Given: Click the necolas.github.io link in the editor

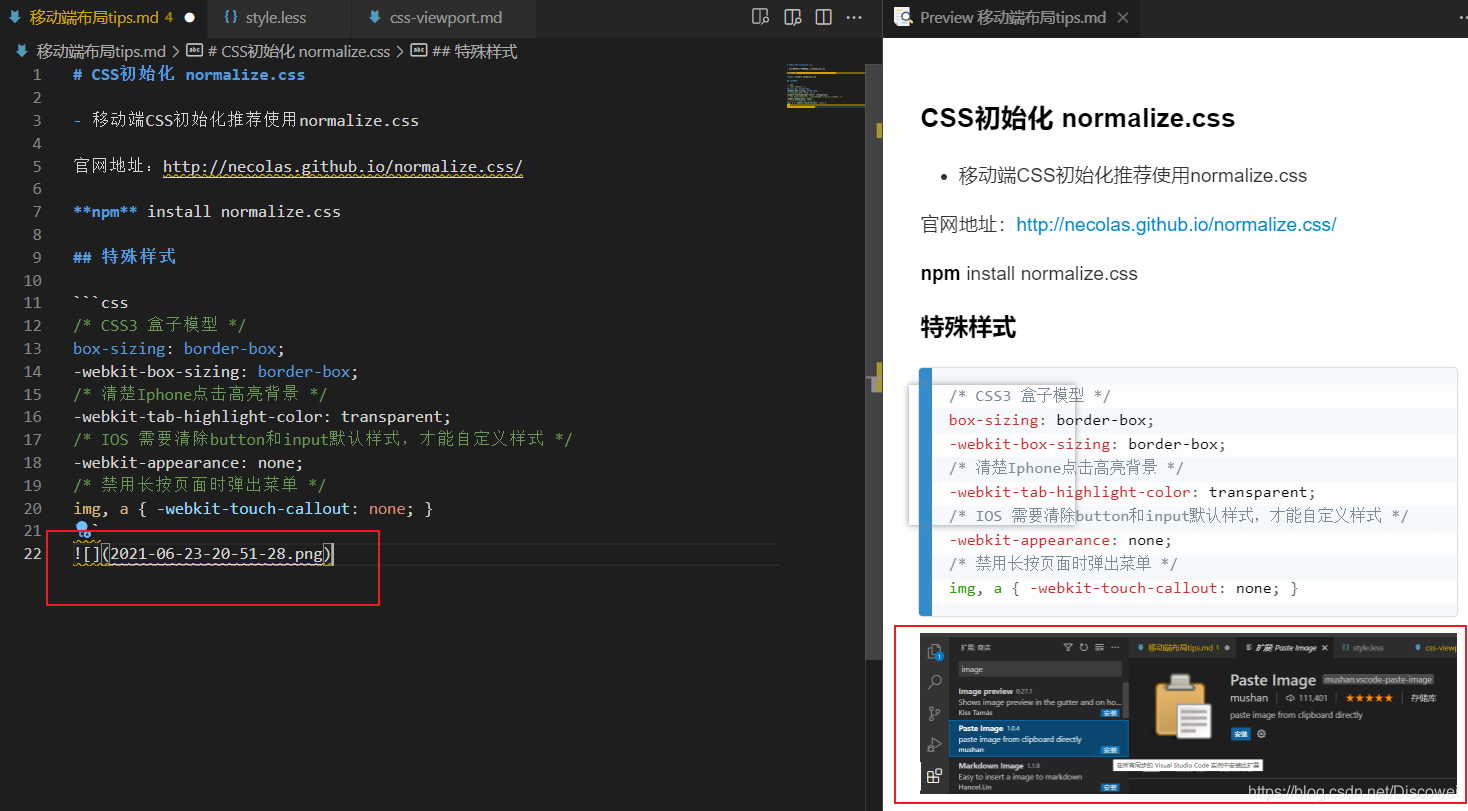Looking at the screenshot, I should [342, 166].
